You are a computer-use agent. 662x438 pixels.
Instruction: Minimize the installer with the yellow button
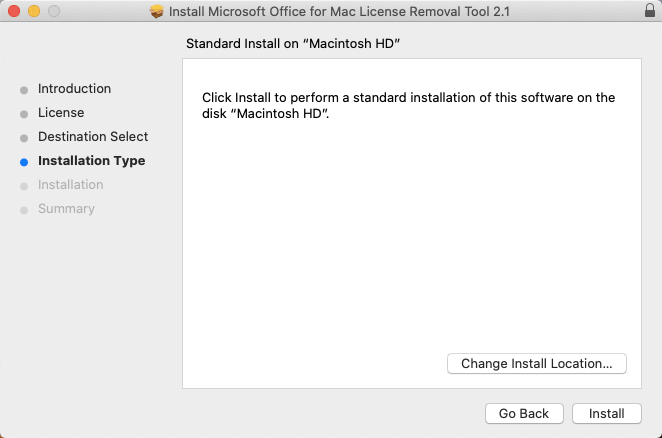point(34,12)
